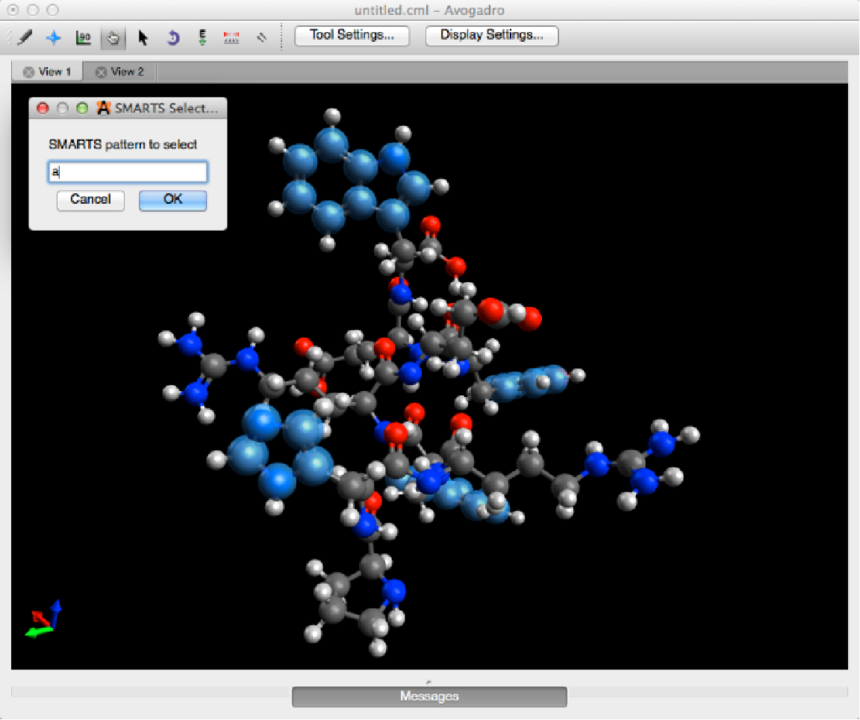Enable the Auto Rotate tool
860x720 pixels.
pos(172,38)
